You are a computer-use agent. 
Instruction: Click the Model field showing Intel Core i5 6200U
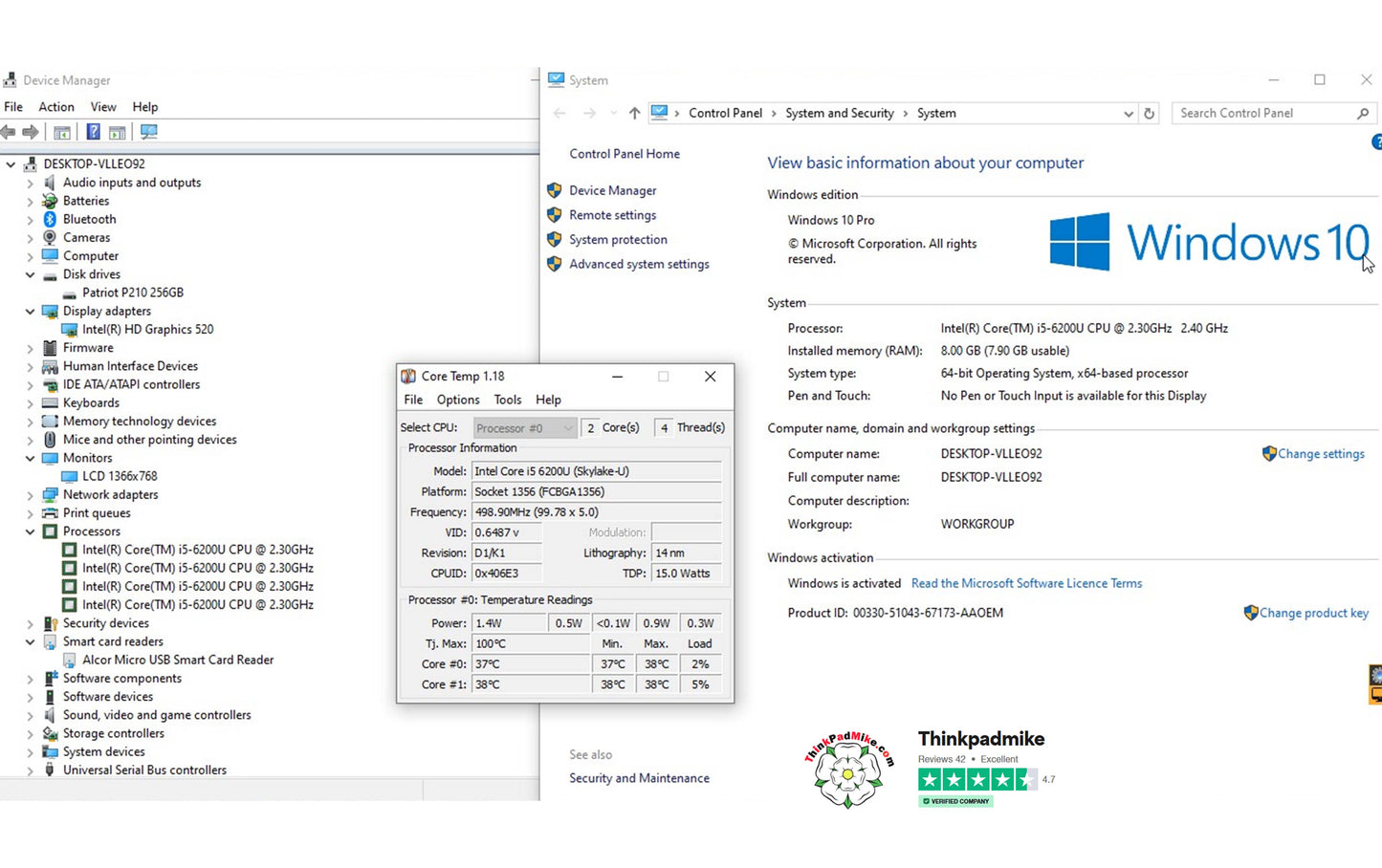597,471
